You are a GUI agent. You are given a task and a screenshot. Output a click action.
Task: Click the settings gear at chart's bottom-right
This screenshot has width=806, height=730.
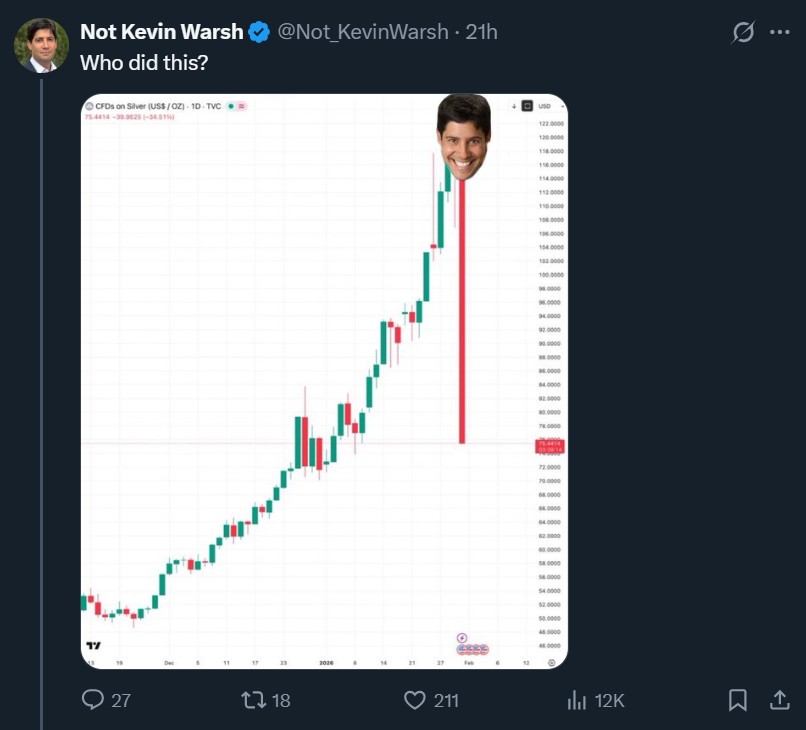[552, 662]
